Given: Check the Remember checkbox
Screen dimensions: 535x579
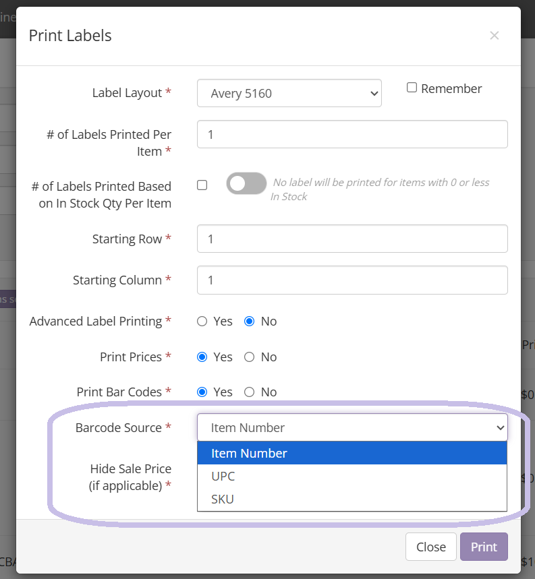Looking at the screenshot, I should tap(412, 88).
